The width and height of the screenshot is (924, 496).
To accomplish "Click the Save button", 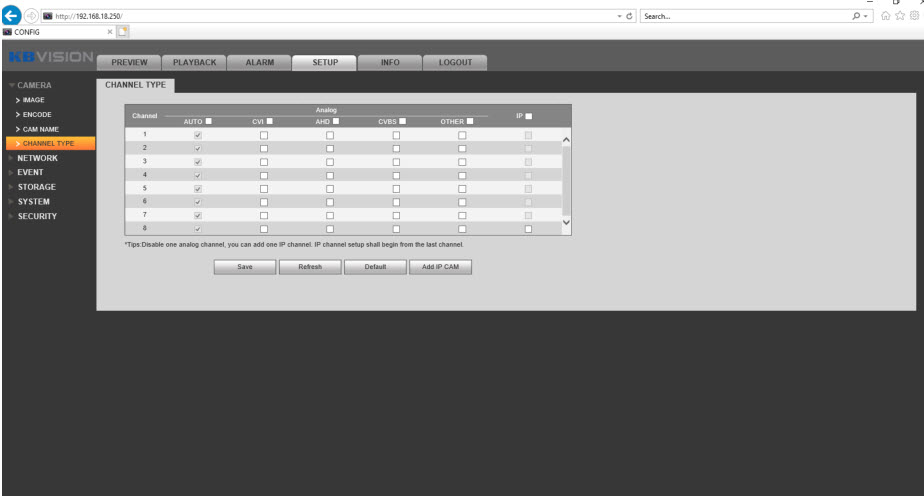I will [244, 267].
